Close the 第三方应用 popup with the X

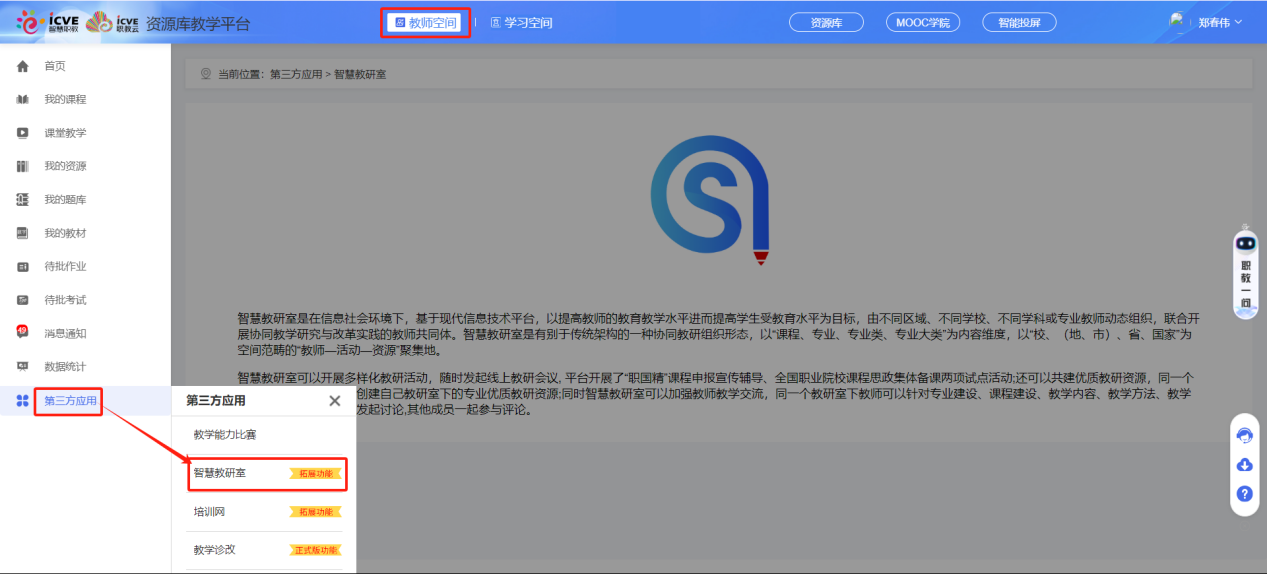(x=335, y=401)
